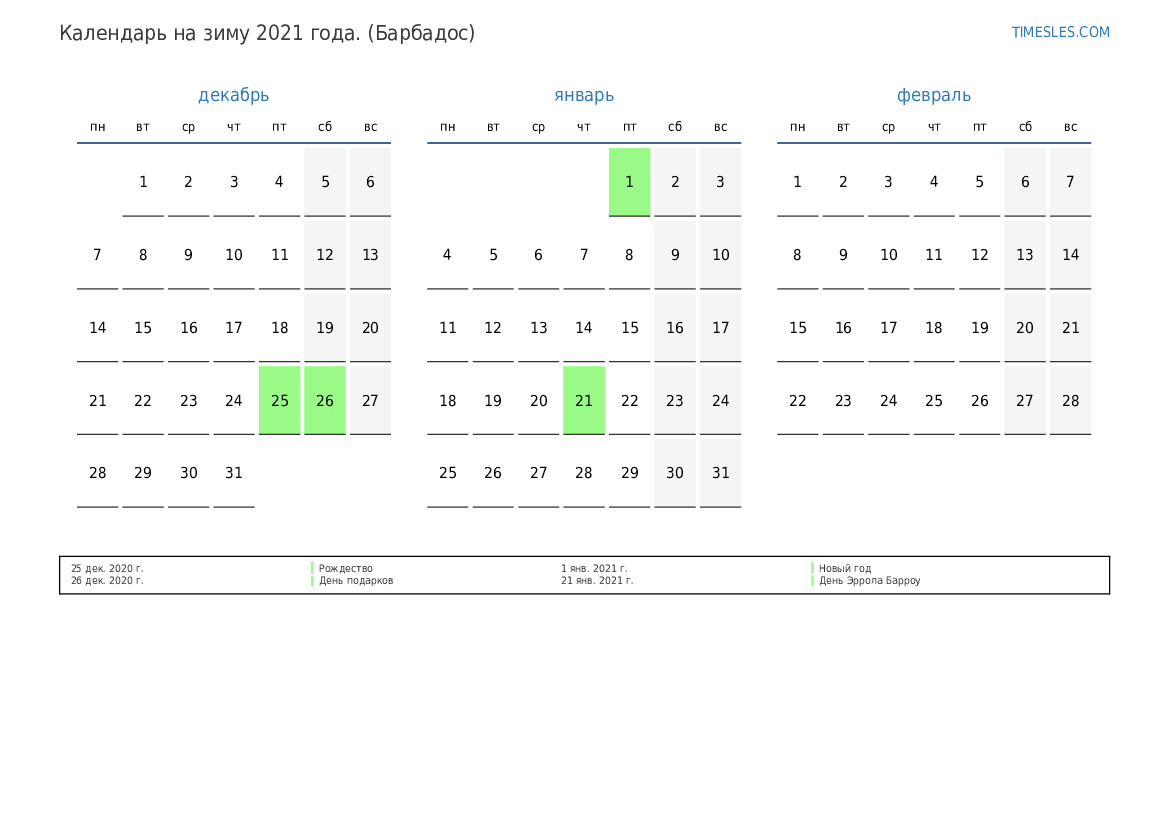This screenshot has width=1169, height=827.
Task: Click February 28 date cell
Action: (x=1071, y=400)
